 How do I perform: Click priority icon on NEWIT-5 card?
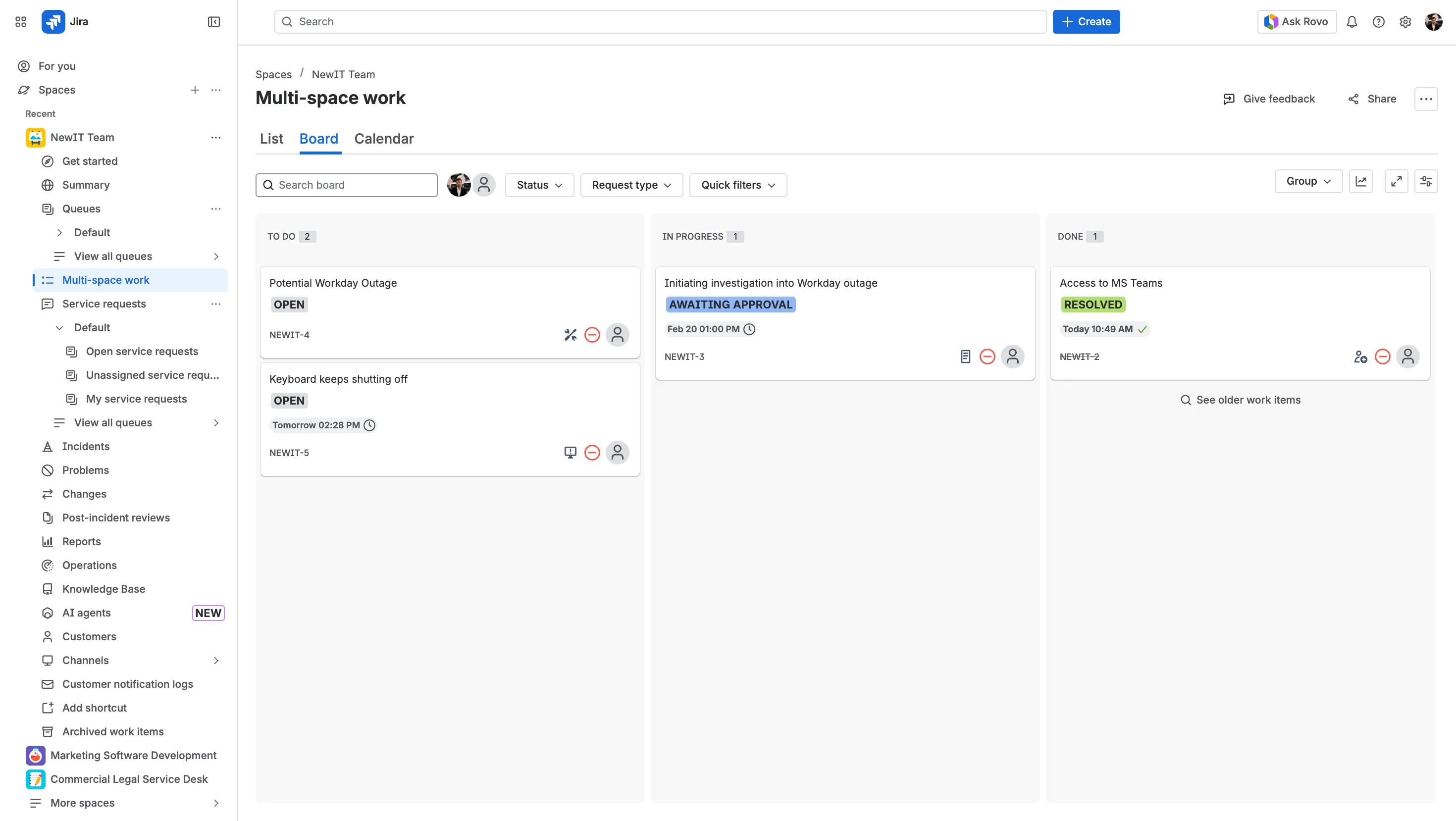[x=592, y=453]
